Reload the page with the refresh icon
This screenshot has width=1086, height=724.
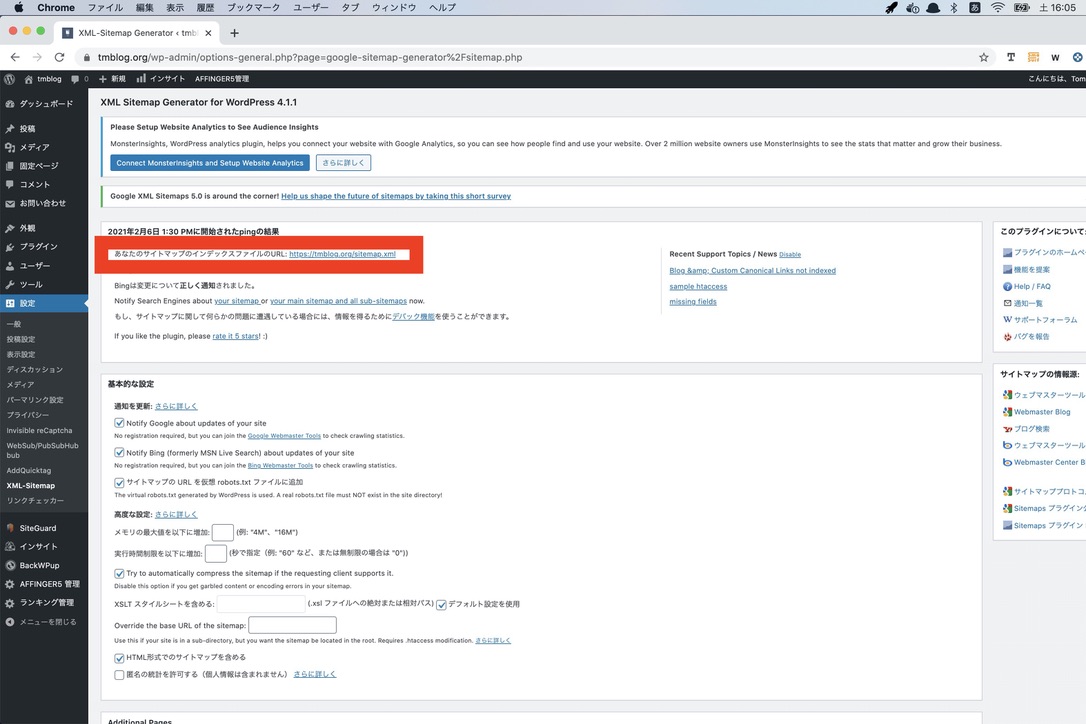click(x=60, y=58)
